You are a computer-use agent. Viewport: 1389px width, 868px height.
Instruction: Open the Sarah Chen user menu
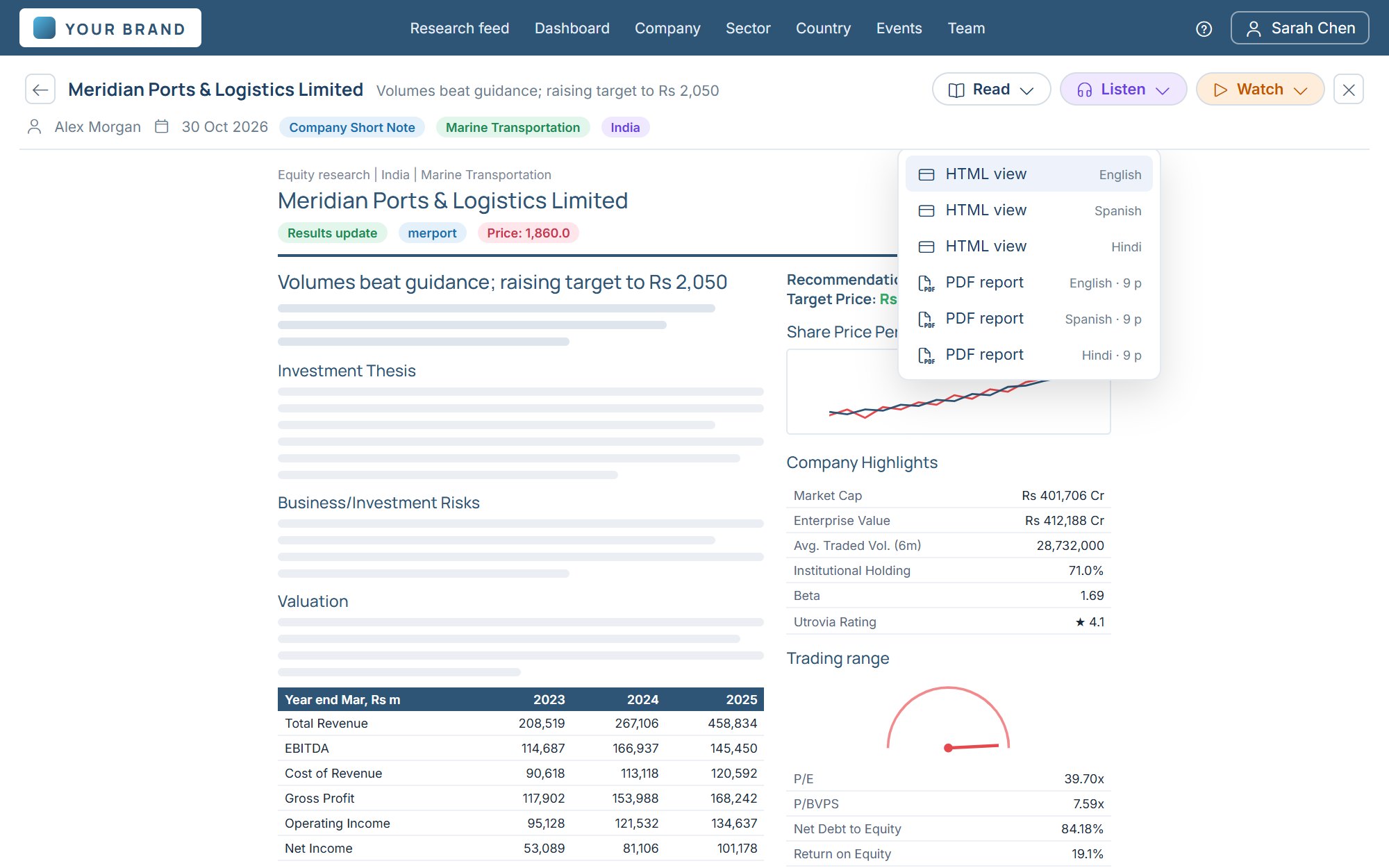tap(1299, 28)
